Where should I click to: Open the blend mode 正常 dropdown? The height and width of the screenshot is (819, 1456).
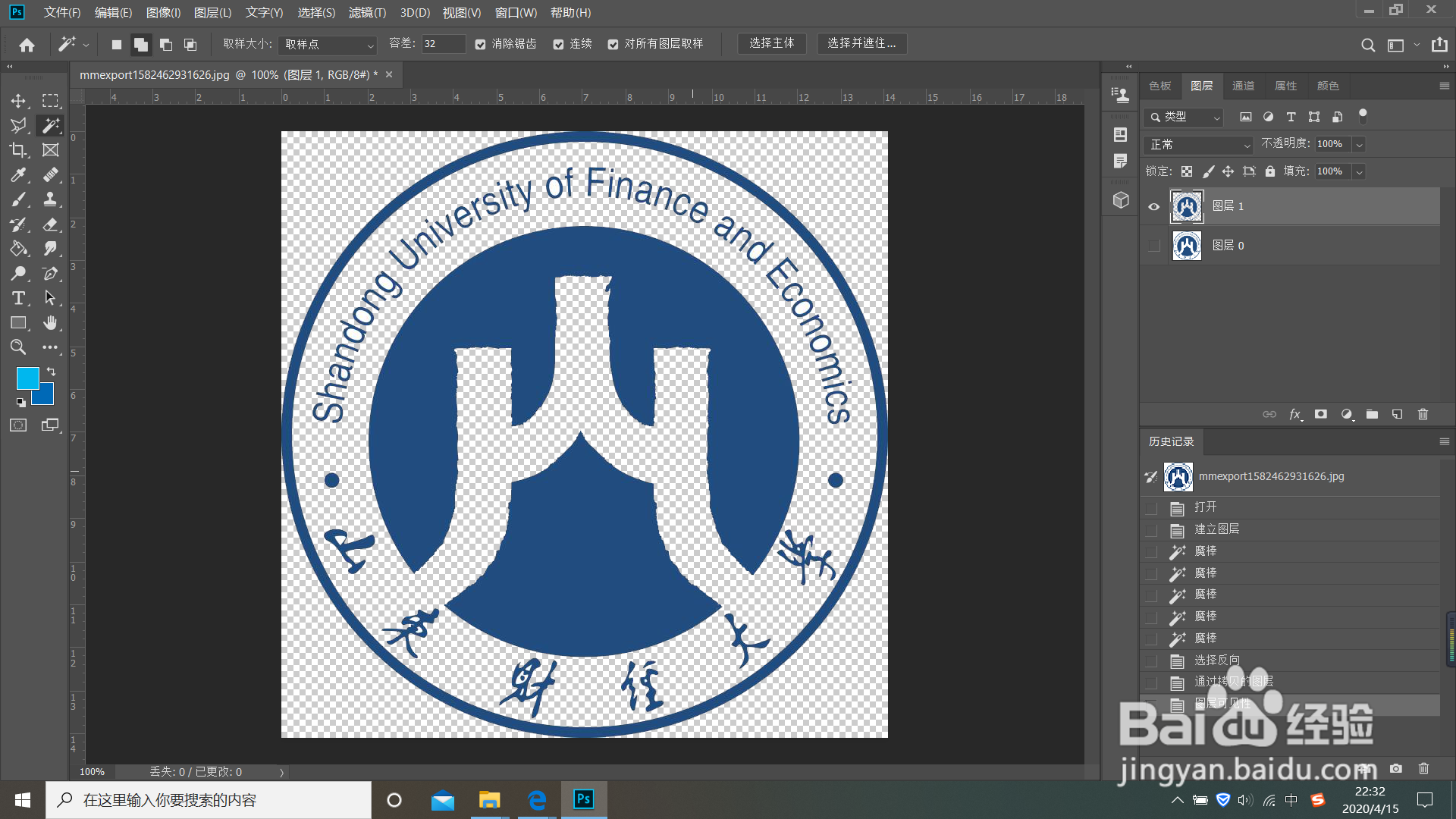point(1198,144)
